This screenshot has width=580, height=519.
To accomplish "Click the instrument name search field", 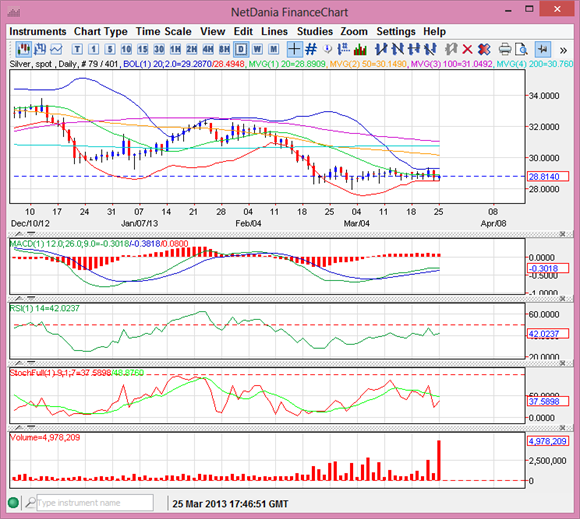I will tap(95, 503).
